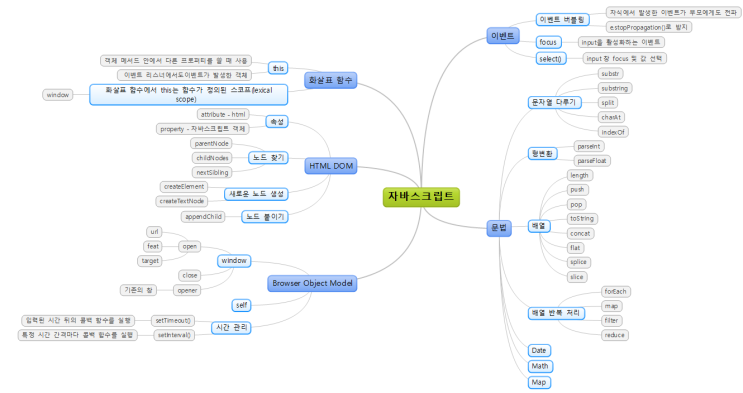Select the forEach leaf node
The image size is (743, 393).
click(616, 292)
